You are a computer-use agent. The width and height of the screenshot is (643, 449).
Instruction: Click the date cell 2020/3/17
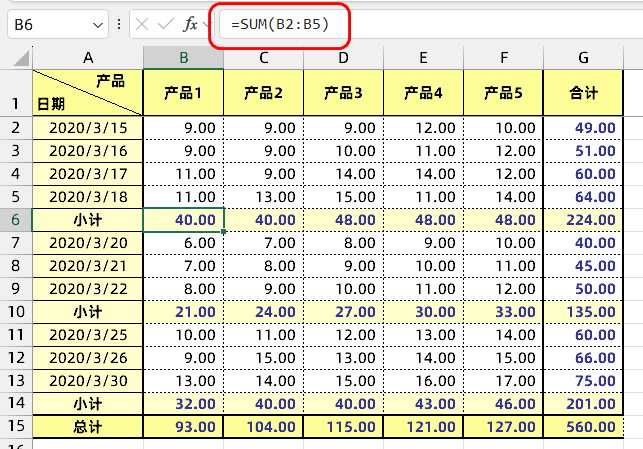coord(88,174)
